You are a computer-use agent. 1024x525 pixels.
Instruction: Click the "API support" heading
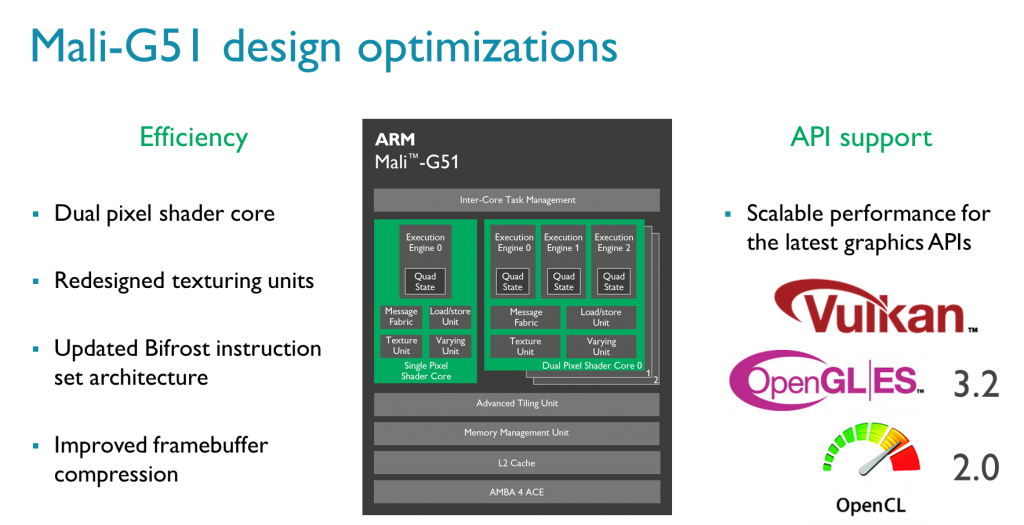[861, 137]
